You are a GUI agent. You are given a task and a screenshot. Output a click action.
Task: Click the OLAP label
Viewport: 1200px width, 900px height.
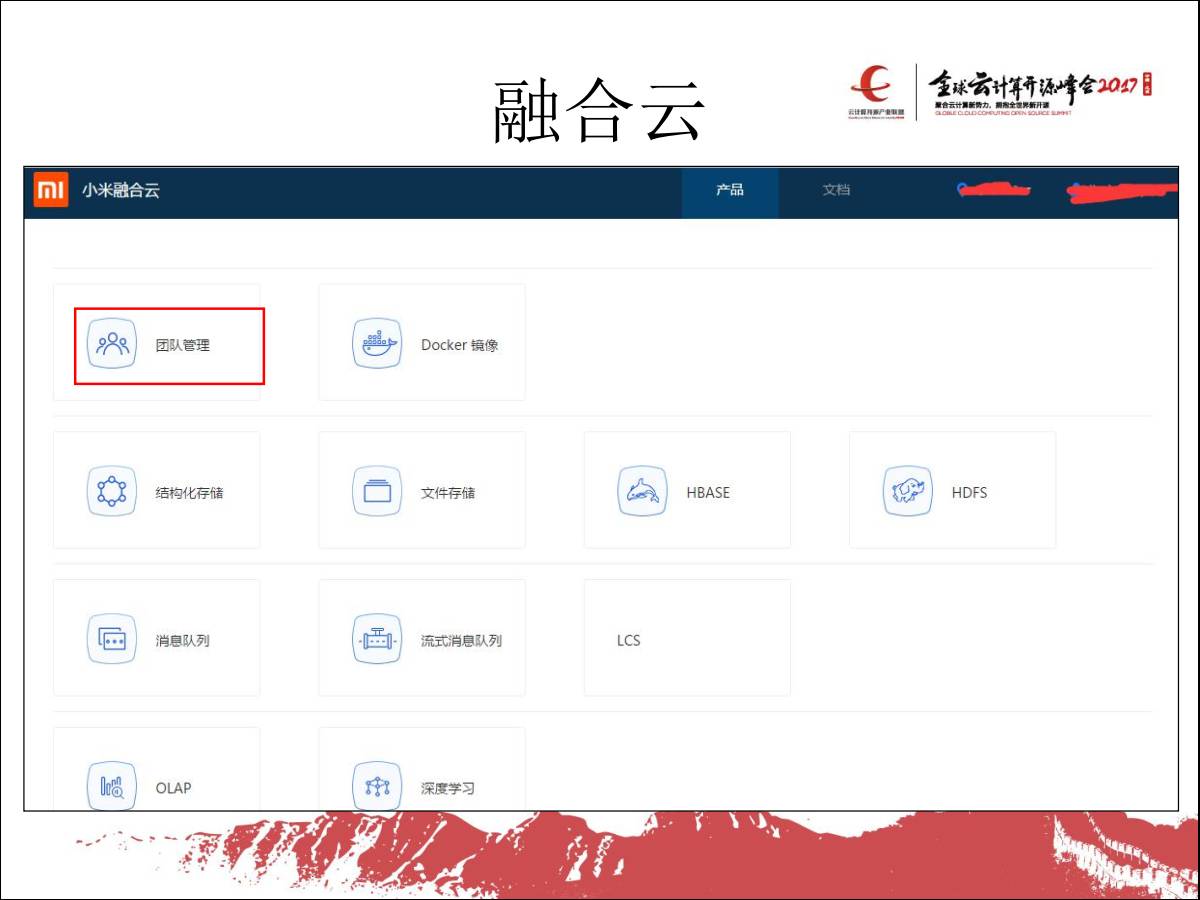tap(173, 788)
